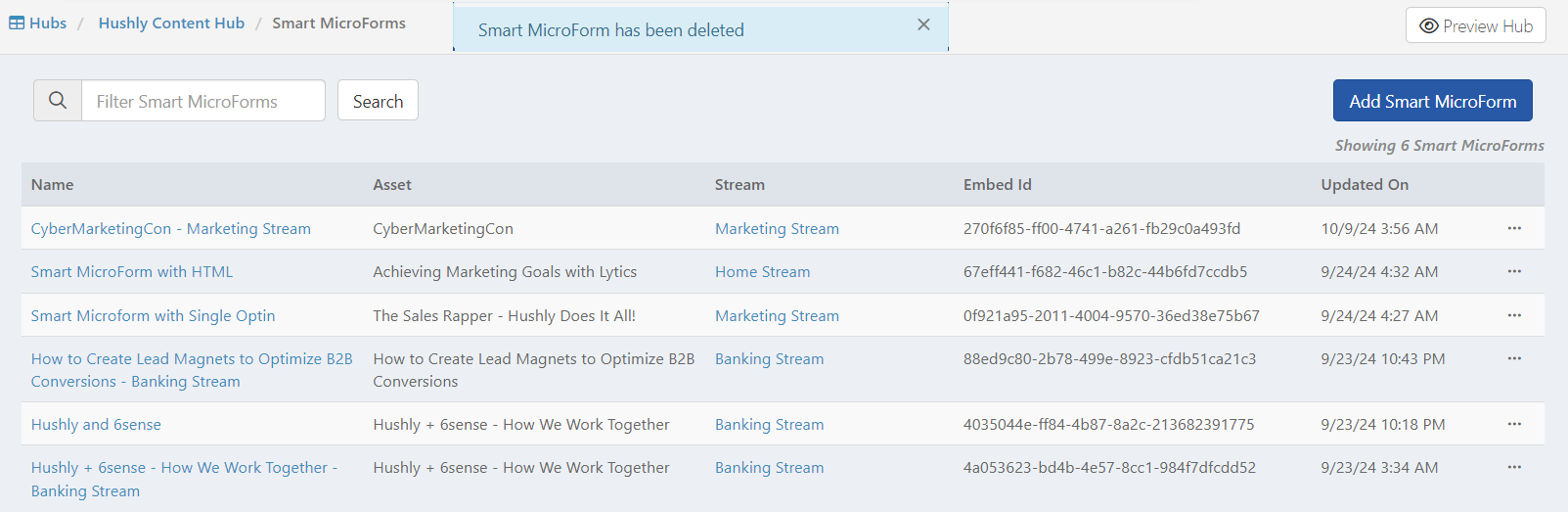Open Banking Stream link in Lead Magnets row
Viewport: 1568px width, 512px height.
(769, 359)
